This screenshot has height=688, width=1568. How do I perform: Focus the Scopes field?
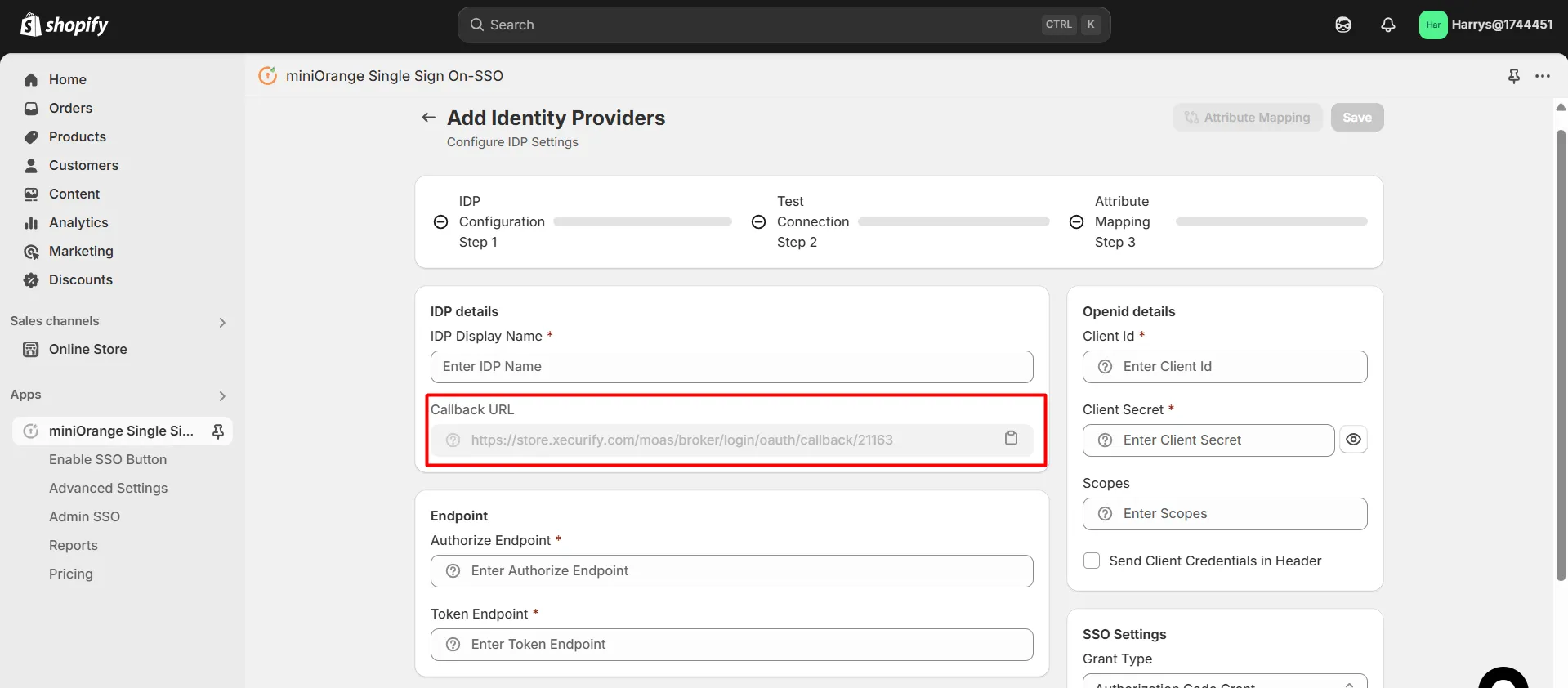point(1225,514)
